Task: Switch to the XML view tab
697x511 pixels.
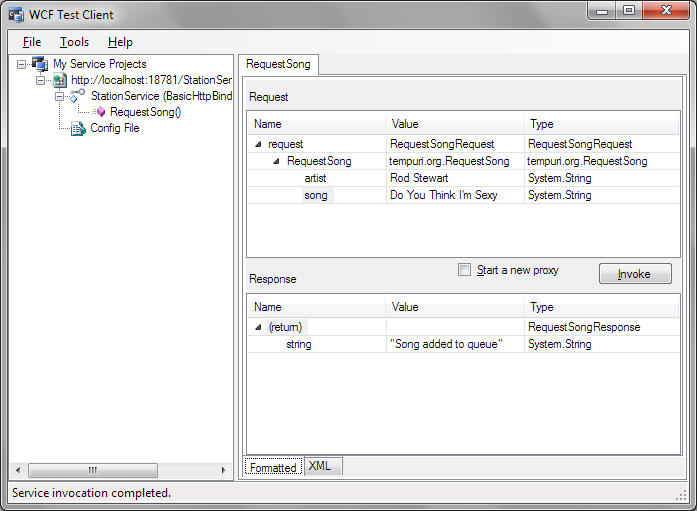Action: pos(323,466)
